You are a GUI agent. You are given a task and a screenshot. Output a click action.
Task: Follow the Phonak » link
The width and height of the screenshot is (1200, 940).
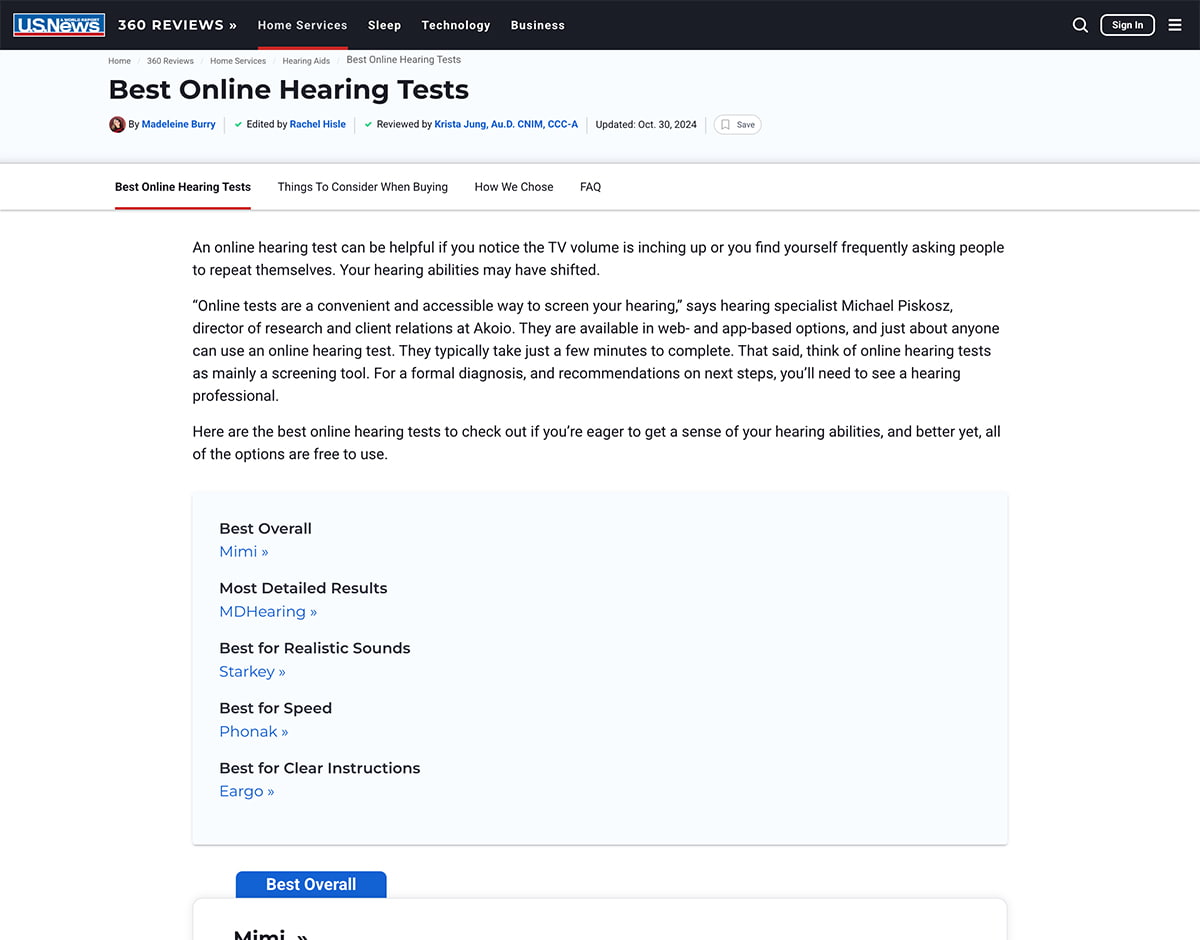tap(254, 732)
